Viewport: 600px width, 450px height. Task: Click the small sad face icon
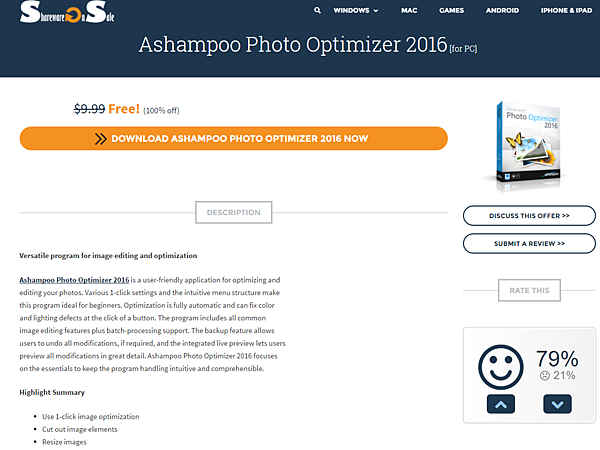point(545,376)
